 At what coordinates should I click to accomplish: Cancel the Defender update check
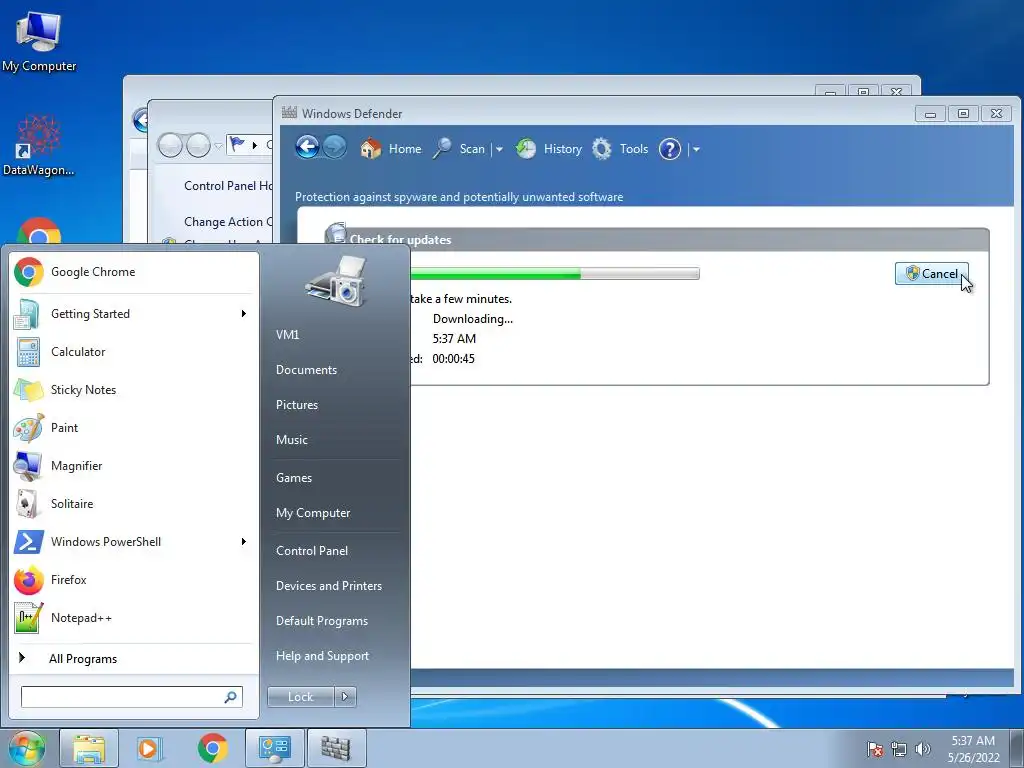pos(931,274)
